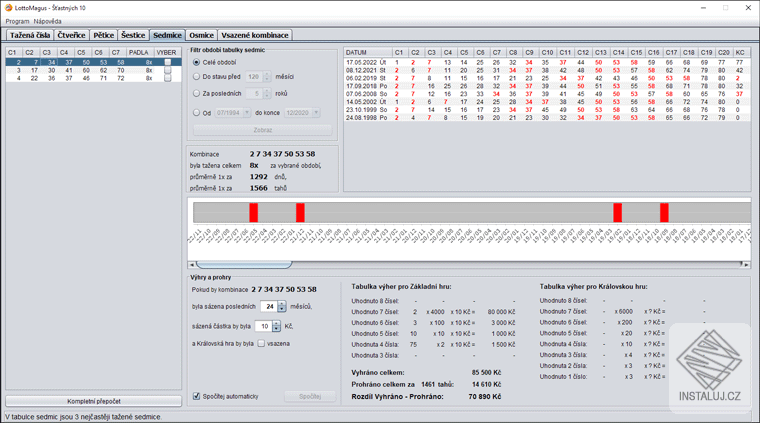This screenshot has width=760, height=423.
Task: Click the months spinner showing 24
Action: [x=269, y=307]
